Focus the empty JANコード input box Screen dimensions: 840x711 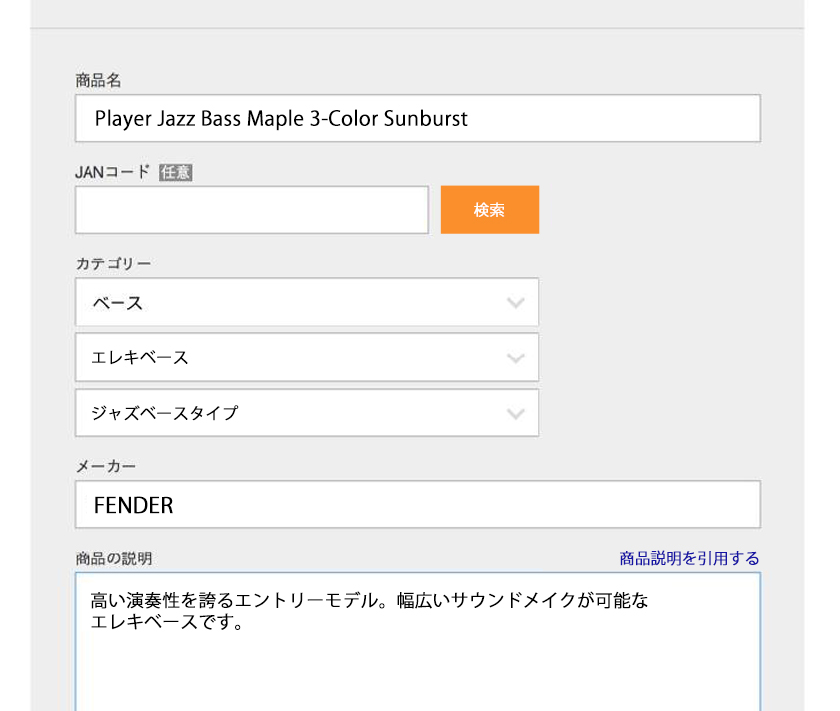coord(251,210)
